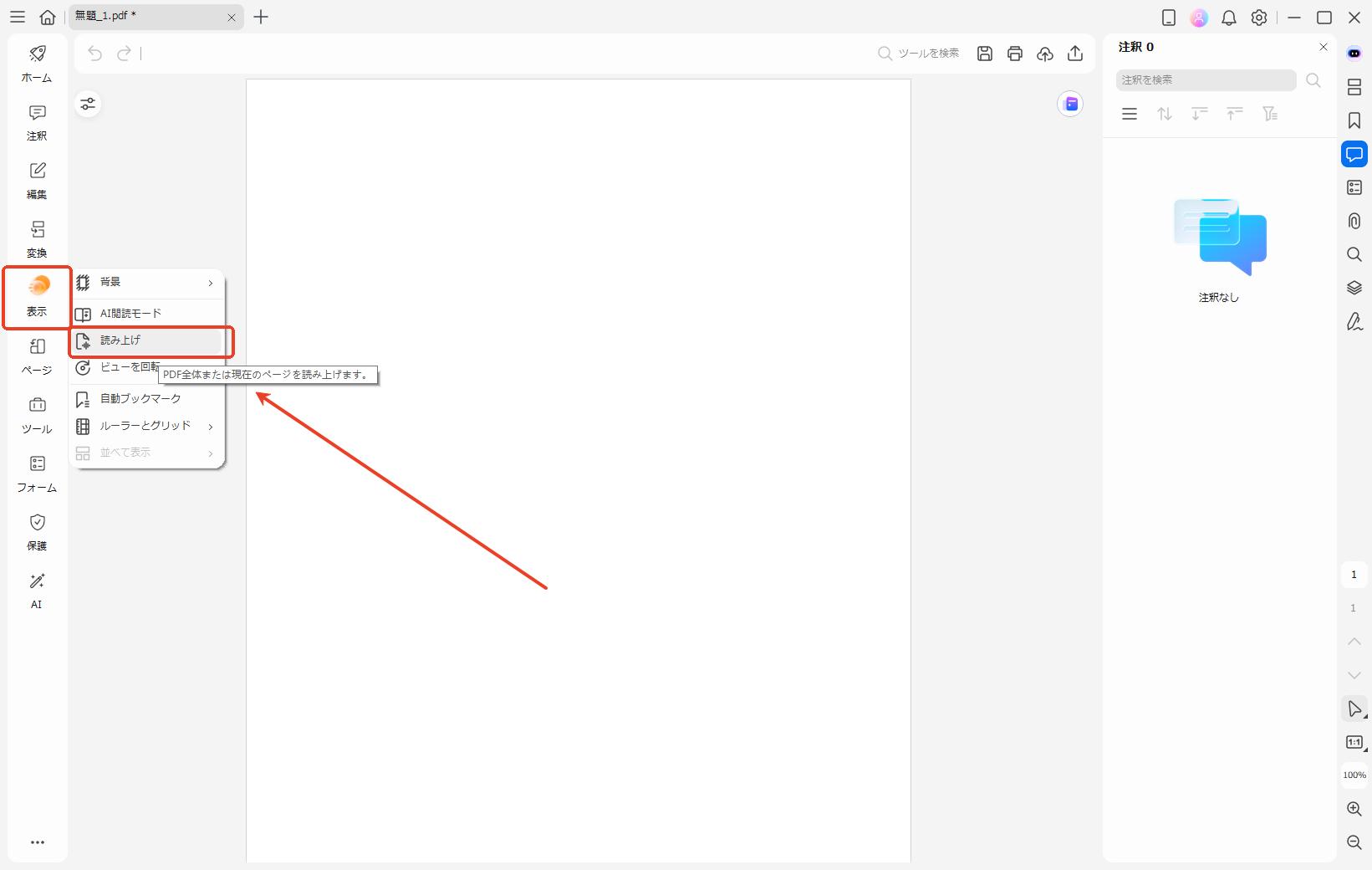Upload to cloud icon
1372x870 pixels.
point(1045,54)
